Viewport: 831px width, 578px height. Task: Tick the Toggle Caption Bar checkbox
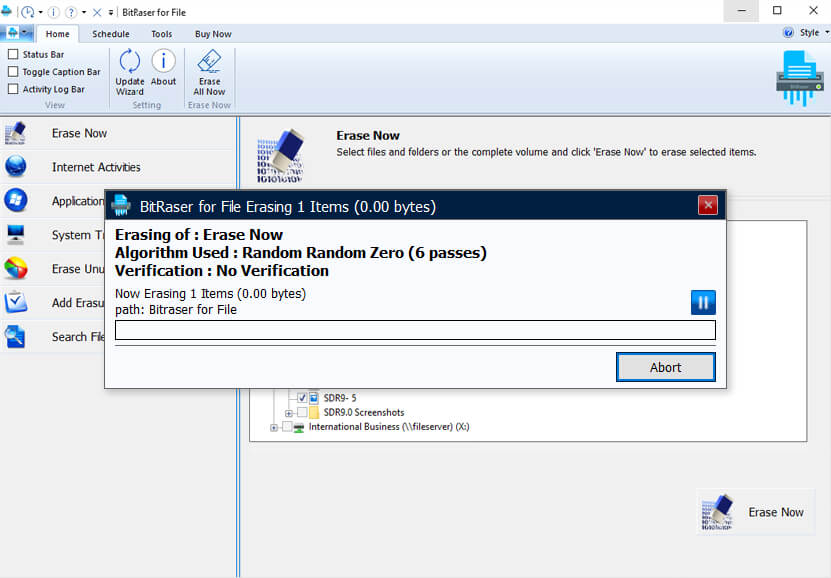[x=13, y=72]
